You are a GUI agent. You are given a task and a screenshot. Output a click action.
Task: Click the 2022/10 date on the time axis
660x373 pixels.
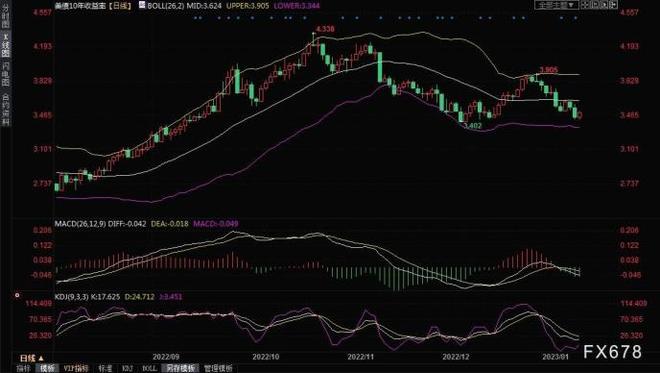coord(266,357)
